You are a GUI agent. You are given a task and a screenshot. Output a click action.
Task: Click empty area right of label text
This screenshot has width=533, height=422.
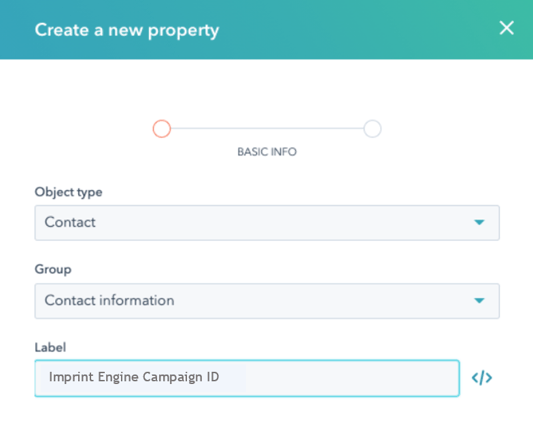(350, 378)
